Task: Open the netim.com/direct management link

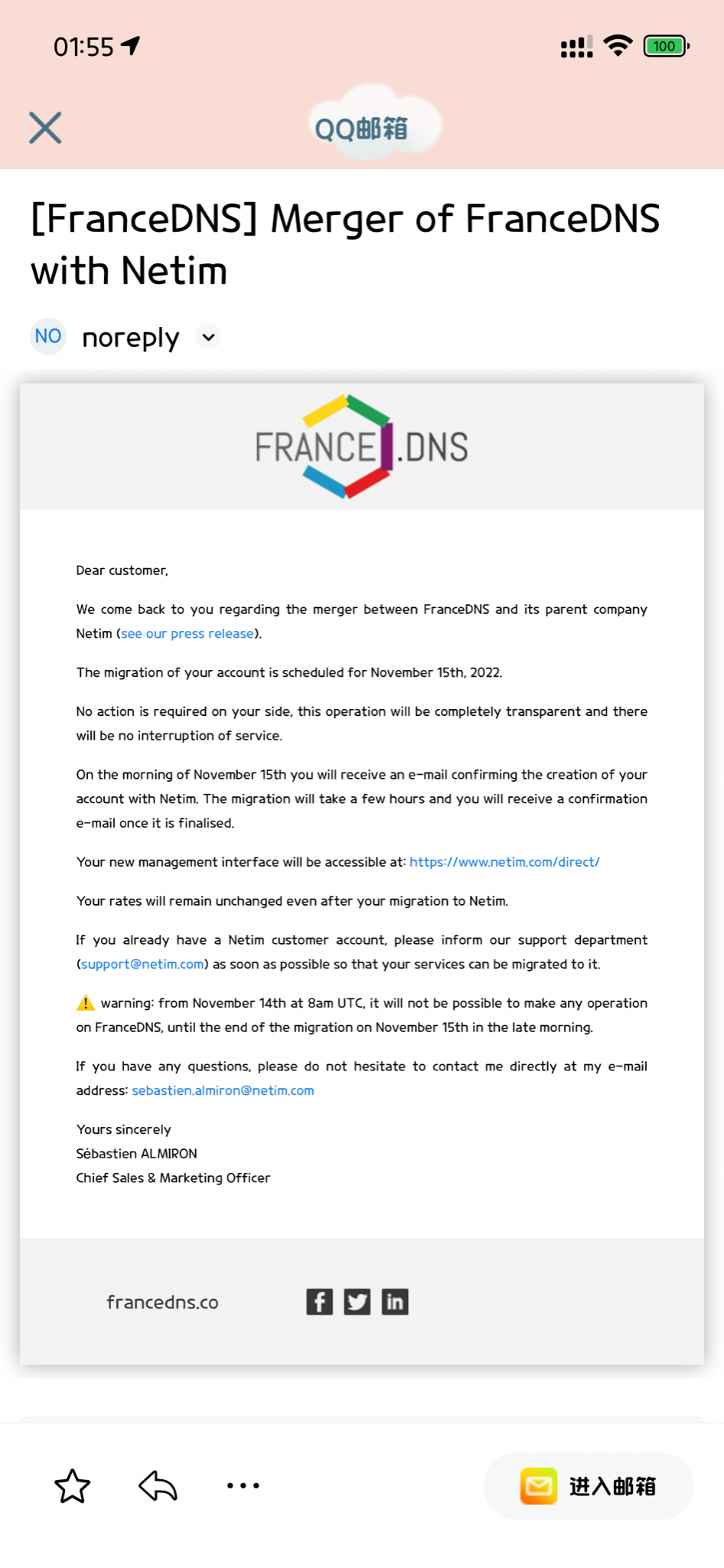Action: click(504, 862)
